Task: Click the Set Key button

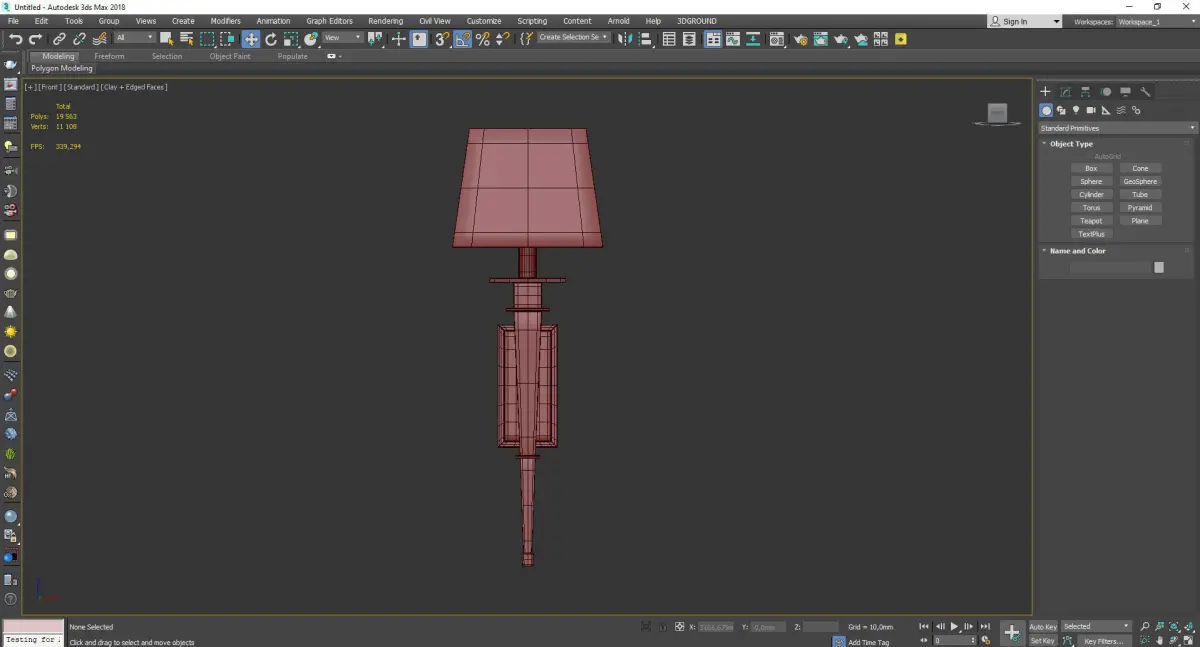Action: [x=1043, y=640]
